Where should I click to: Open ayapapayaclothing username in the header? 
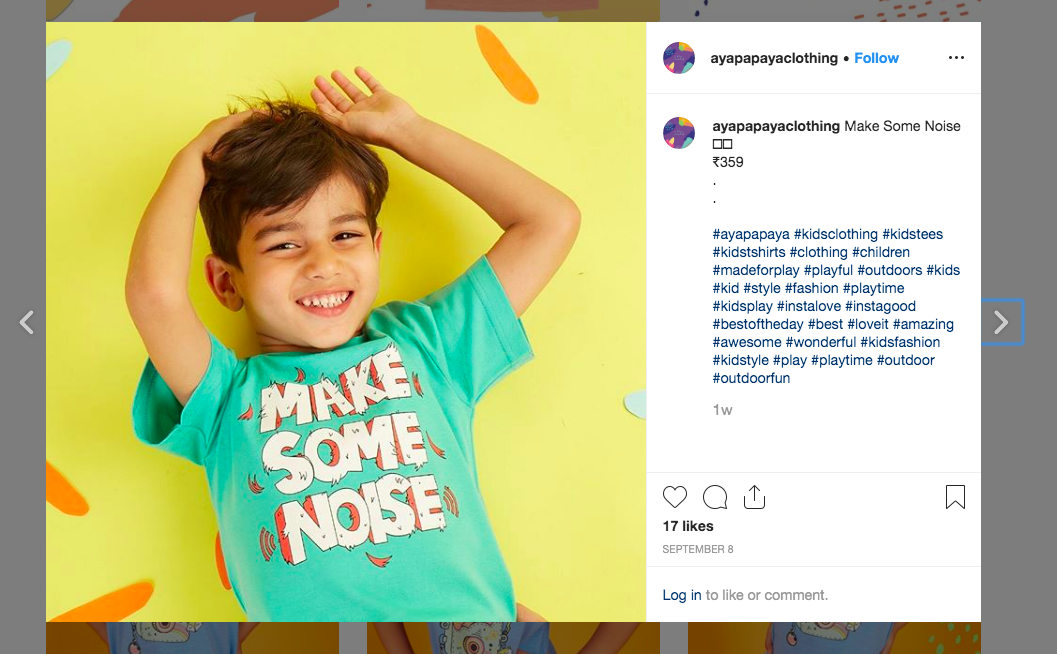(774, 58)
